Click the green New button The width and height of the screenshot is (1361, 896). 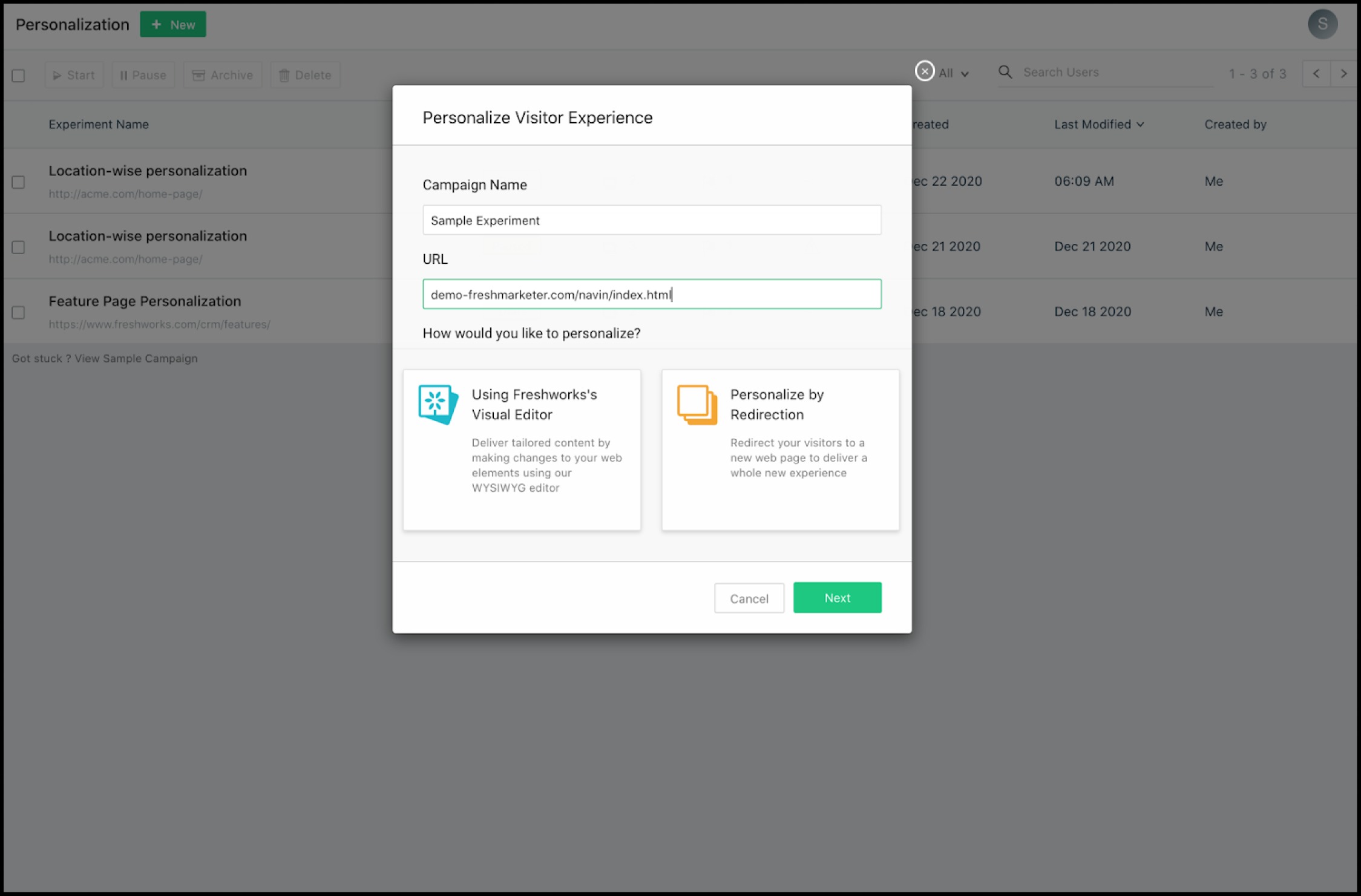click(172, 24)
